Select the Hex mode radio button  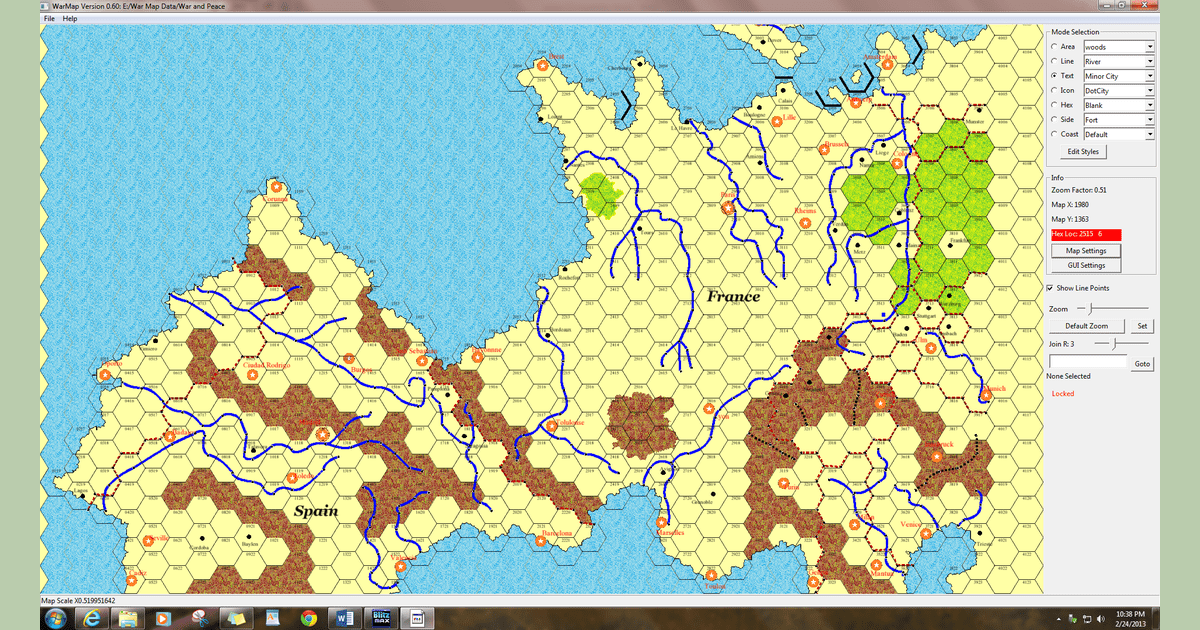coord(1054,105)
